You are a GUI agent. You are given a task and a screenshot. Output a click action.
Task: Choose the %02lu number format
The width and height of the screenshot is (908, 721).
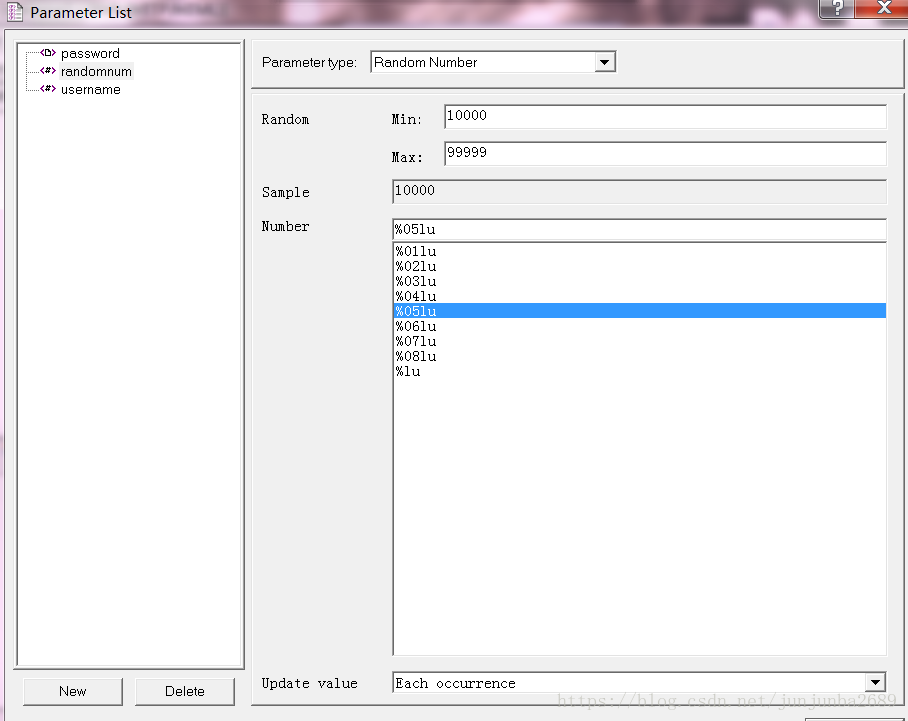[x=639, y=266]
